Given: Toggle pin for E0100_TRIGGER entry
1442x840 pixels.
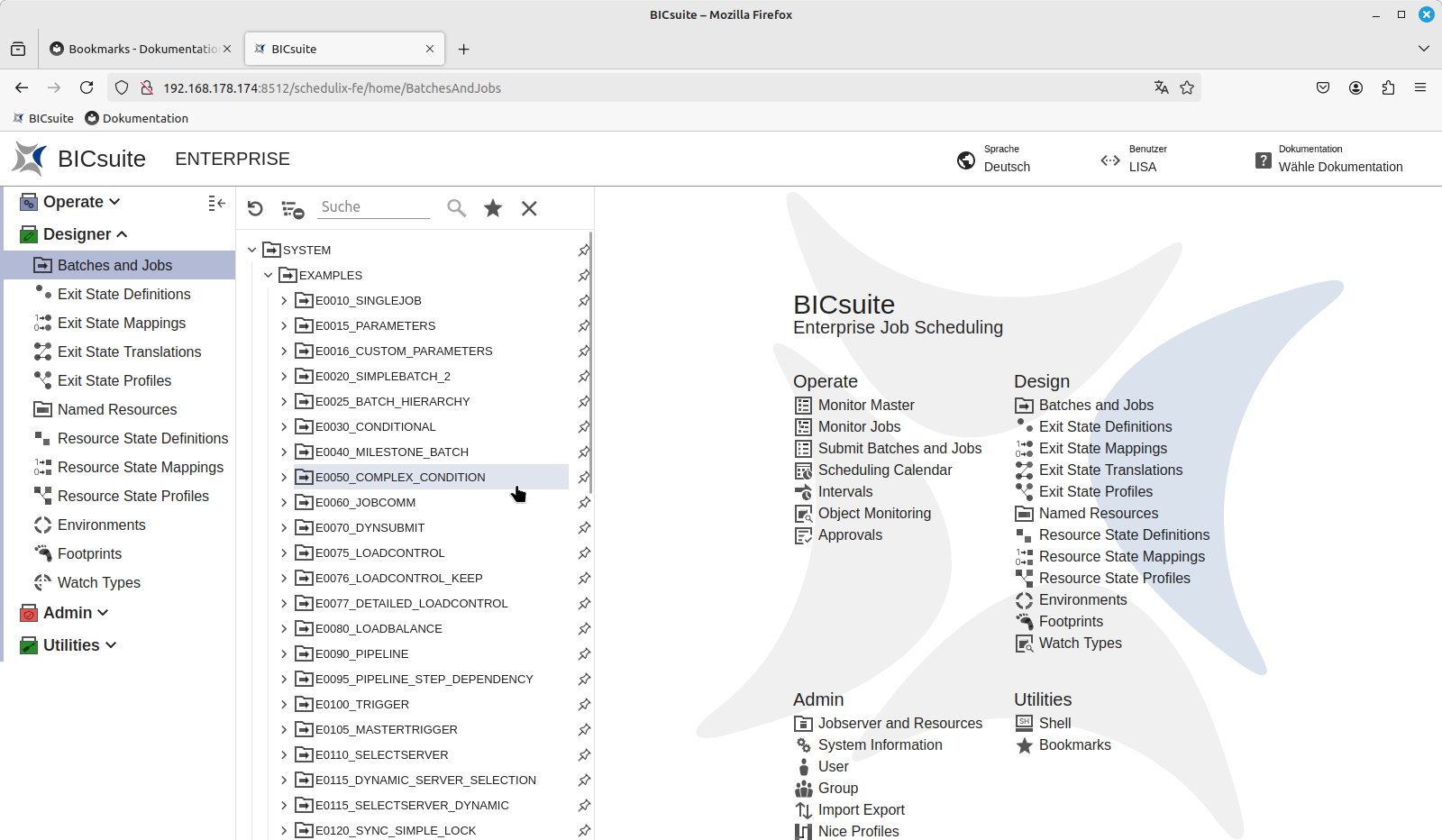Looking at the screenshot, I should click(x=584, y=705).
